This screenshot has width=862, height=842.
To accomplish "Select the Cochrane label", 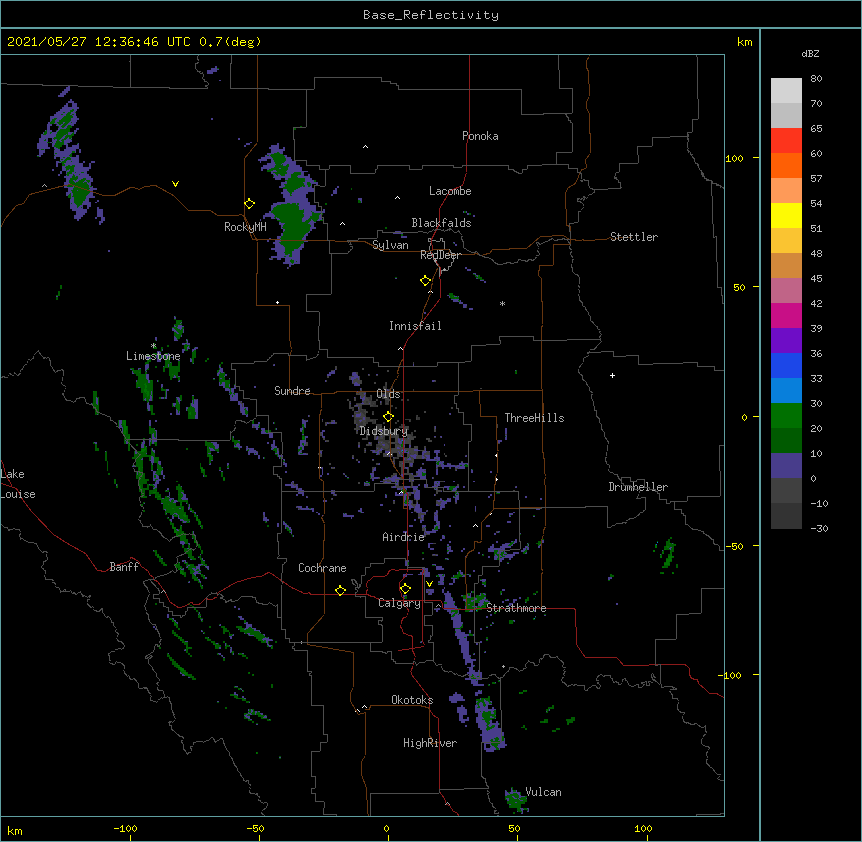I will coord(322,568).
